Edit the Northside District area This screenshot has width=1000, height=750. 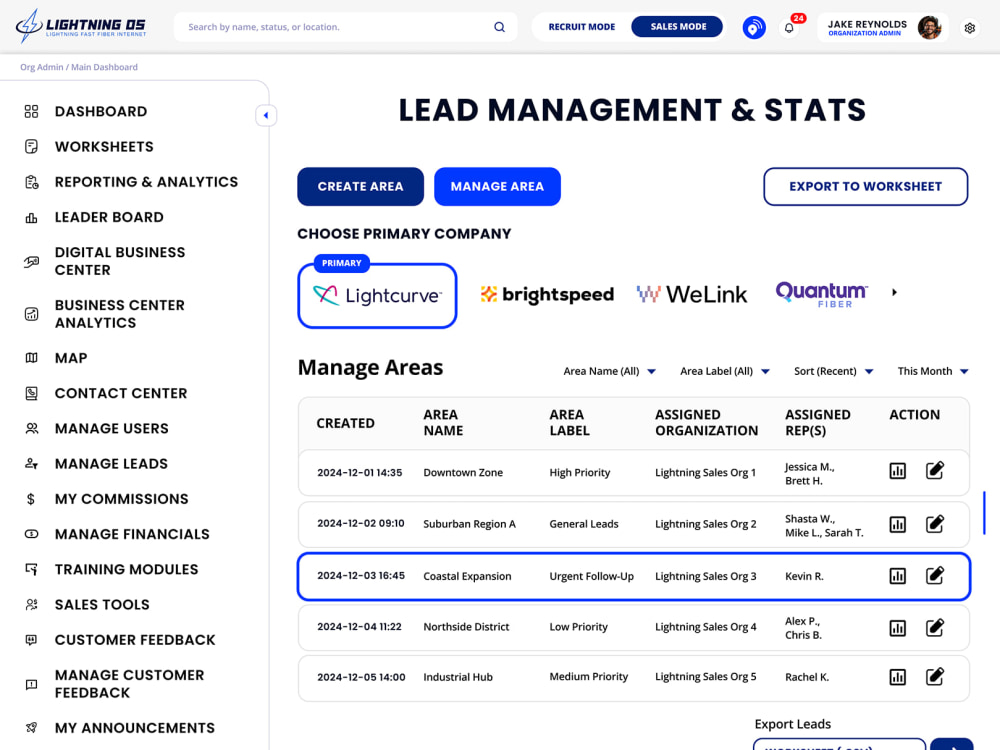[x=934, y=628]
